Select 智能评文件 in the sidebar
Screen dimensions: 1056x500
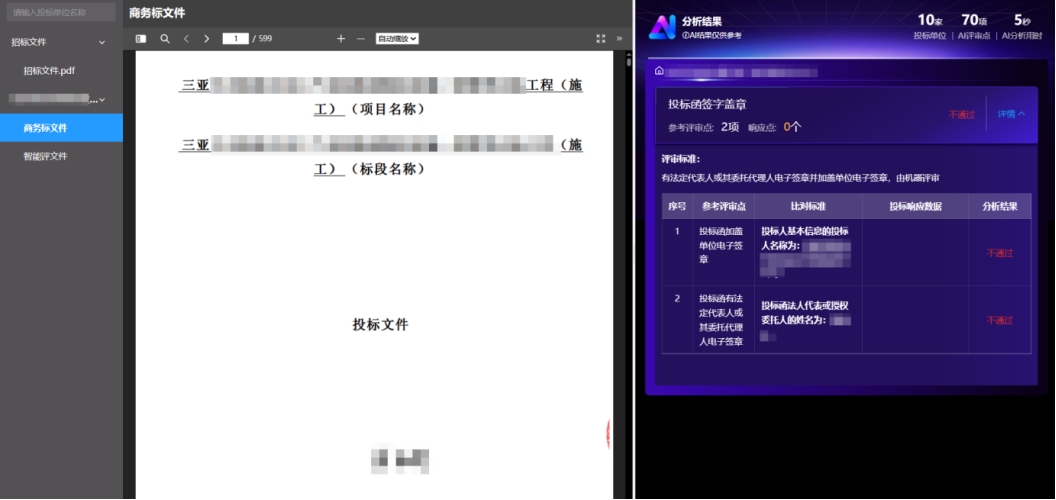(45, 156)
